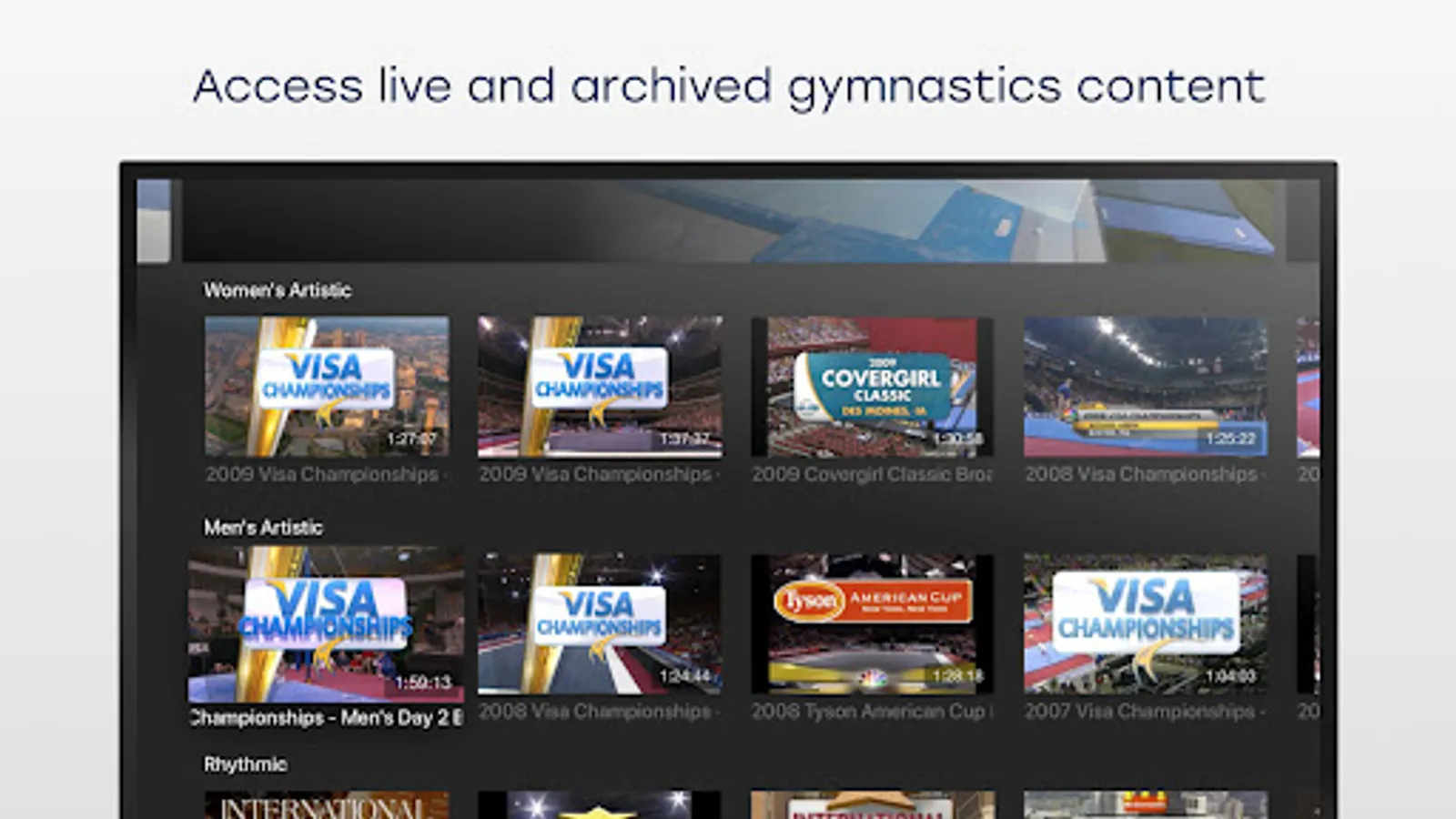1456x819 pixels.
Task: Select the '2007 Visa Championships' title text
Action: [x=1145, y=712]
